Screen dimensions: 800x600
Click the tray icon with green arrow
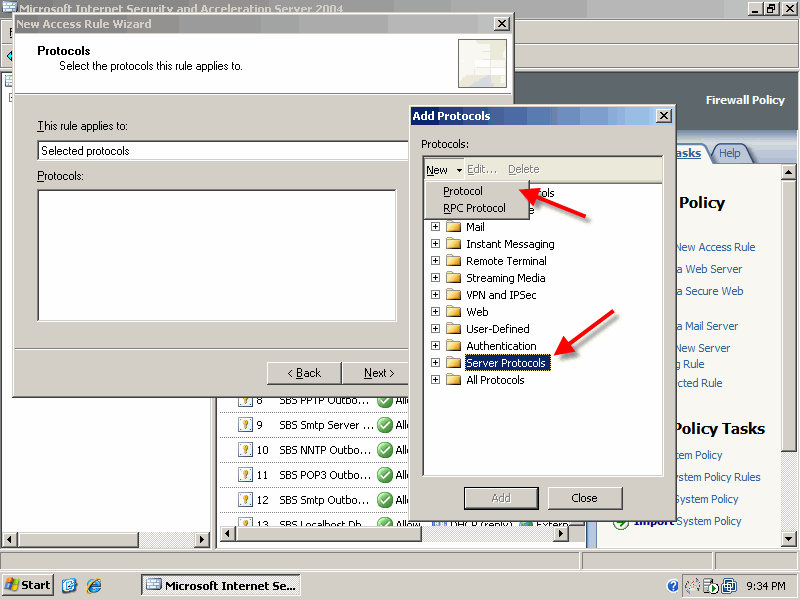711,586
